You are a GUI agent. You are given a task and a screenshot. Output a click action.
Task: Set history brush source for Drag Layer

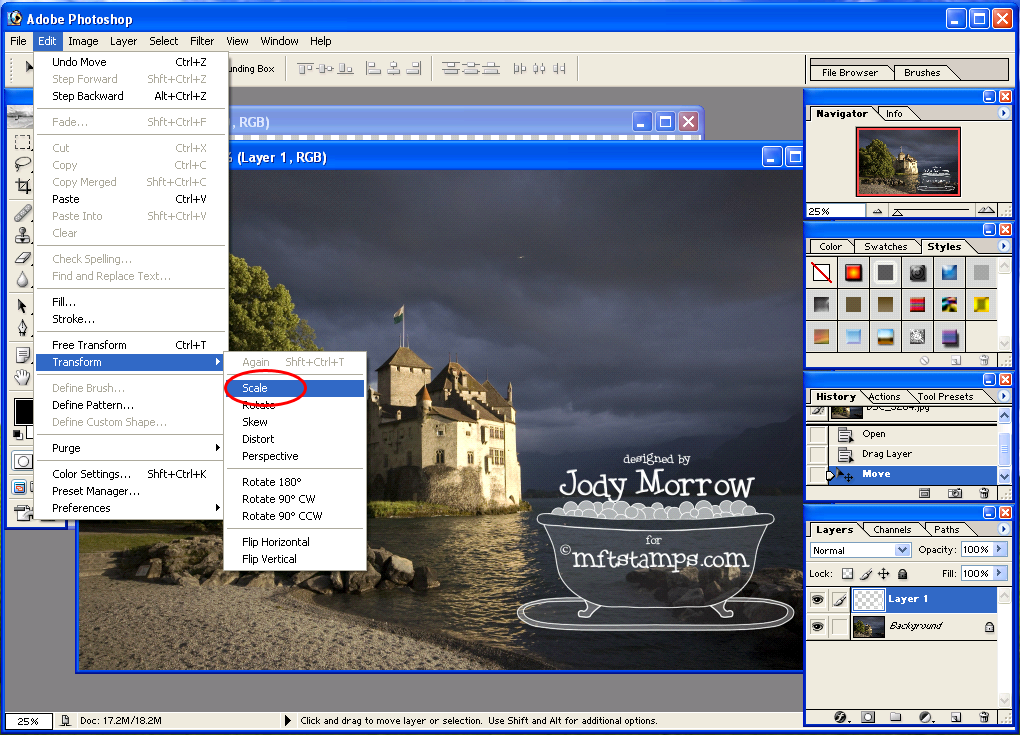pos(818,454)
